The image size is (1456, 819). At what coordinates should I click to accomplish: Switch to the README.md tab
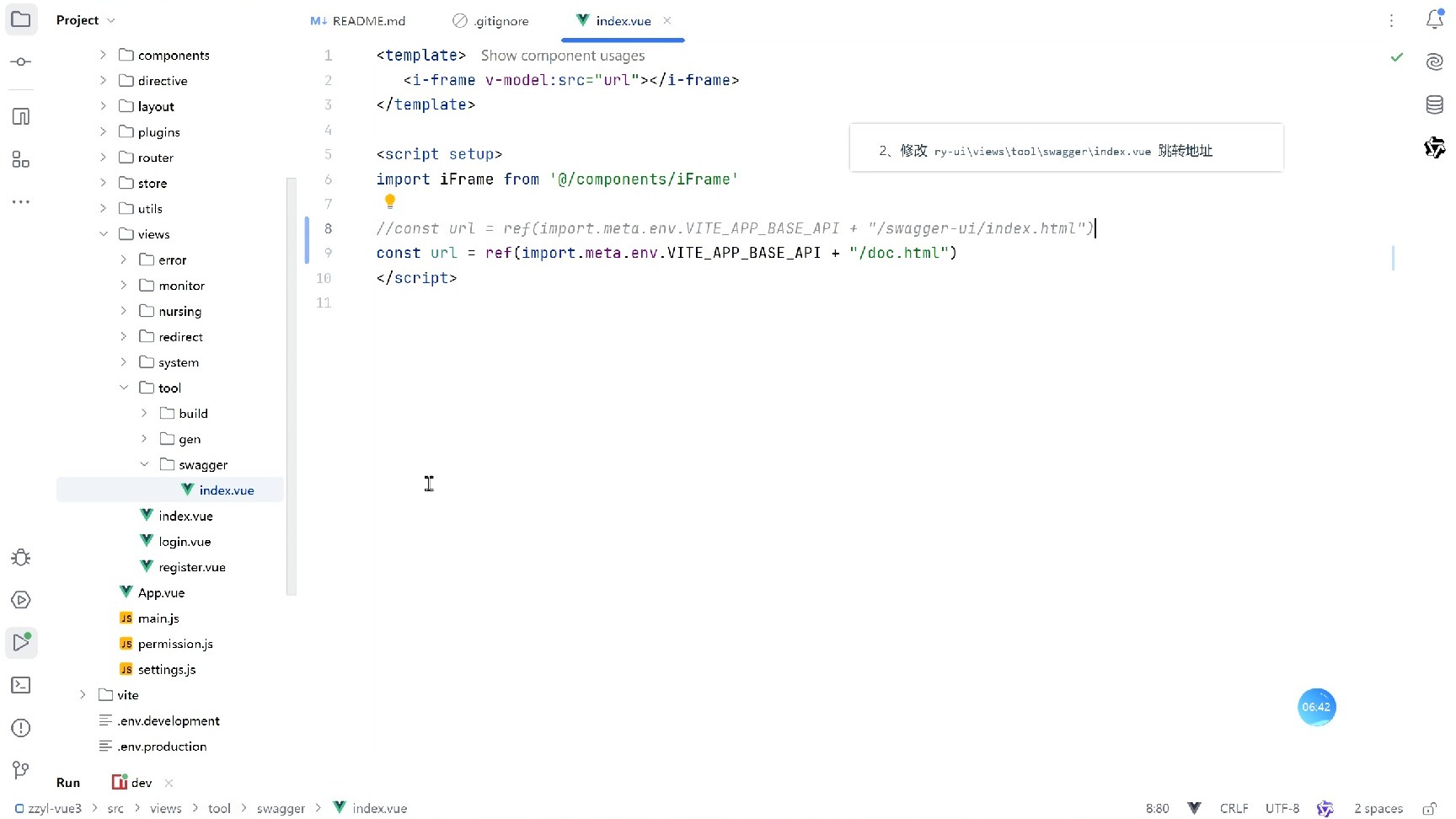click(x=357, y=21)
